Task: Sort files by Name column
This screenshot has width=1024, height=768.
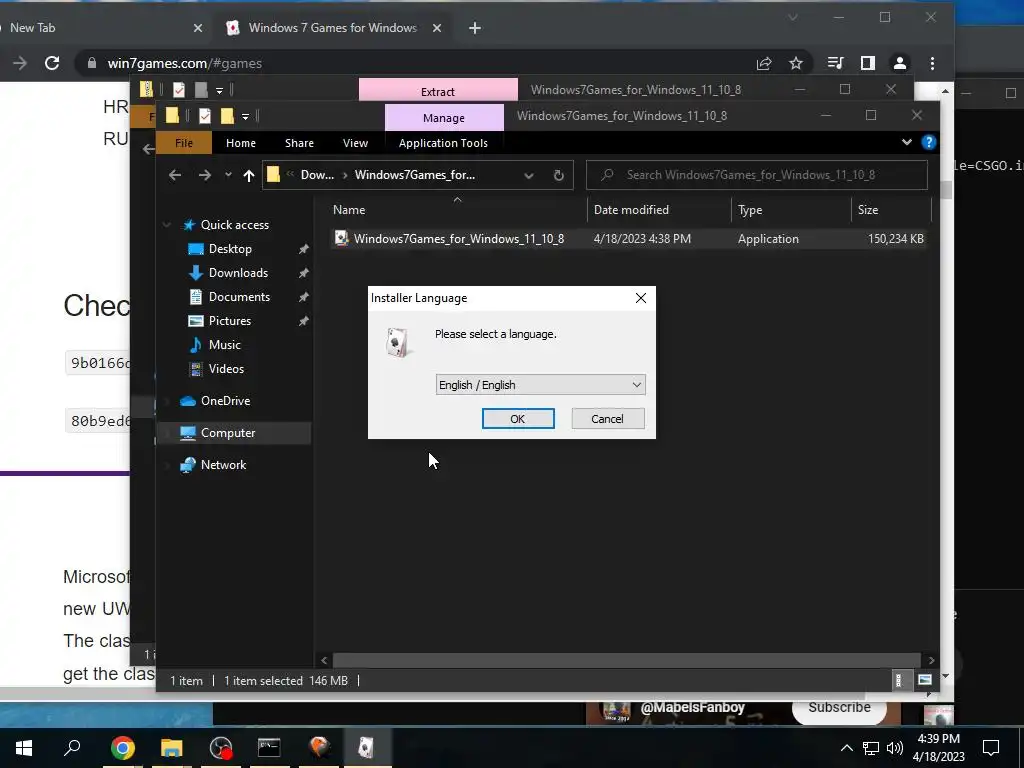Action: (349, 210)
